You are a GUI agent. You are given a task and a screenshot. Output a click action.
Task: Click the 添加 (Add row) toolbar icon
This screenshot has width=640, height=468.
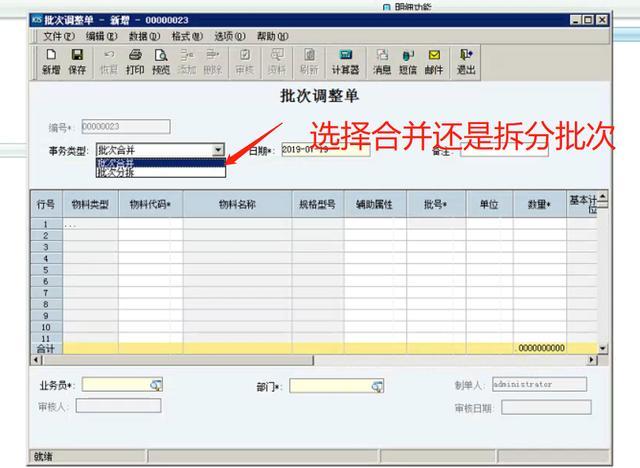187,62
